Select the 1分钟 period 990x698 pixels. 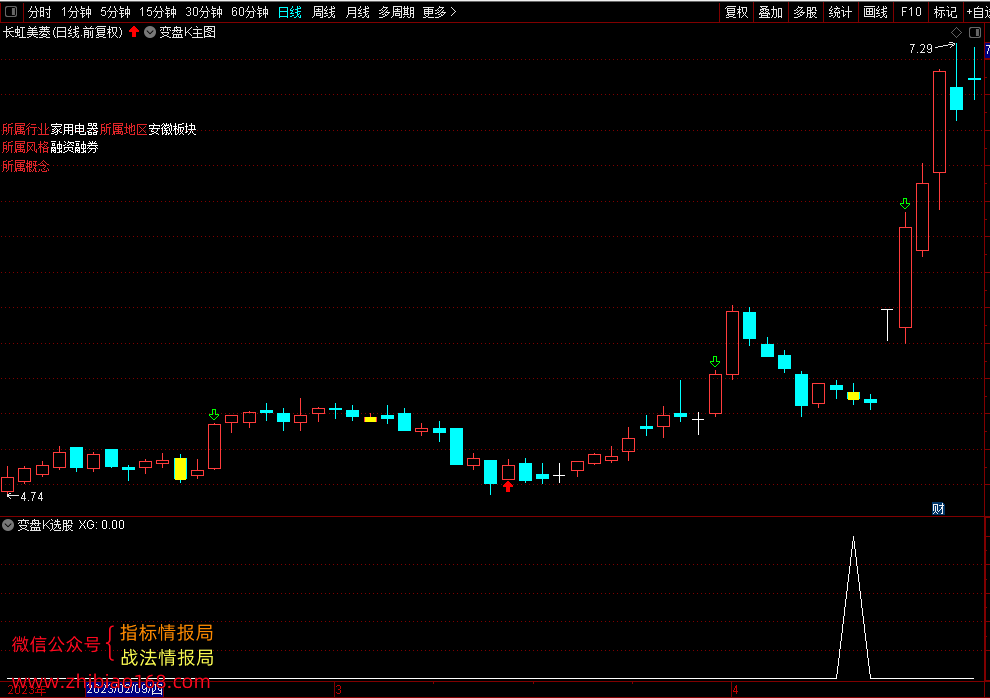pos(76,12)
